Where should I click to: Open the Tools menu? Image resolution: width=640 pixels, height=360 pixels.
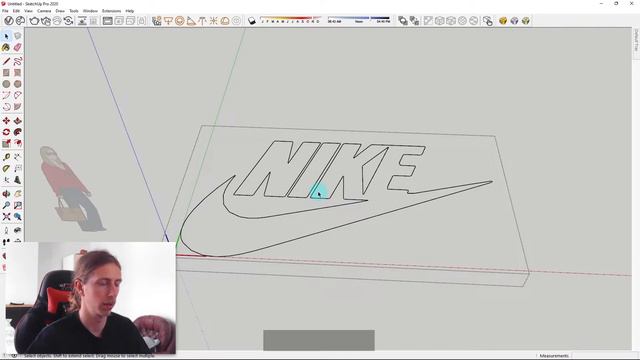point(74,11)
